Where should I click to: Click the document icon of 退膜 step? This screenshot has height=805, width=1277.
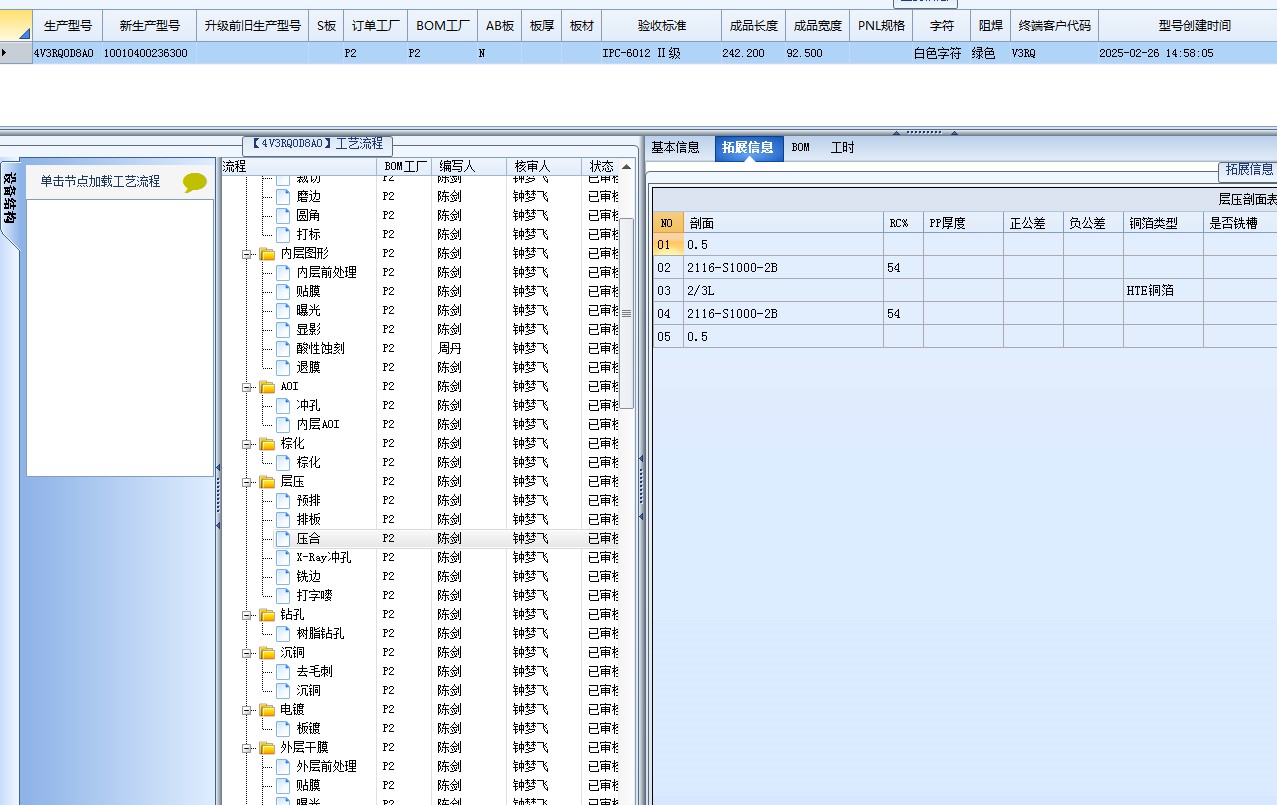coord(283,367)
